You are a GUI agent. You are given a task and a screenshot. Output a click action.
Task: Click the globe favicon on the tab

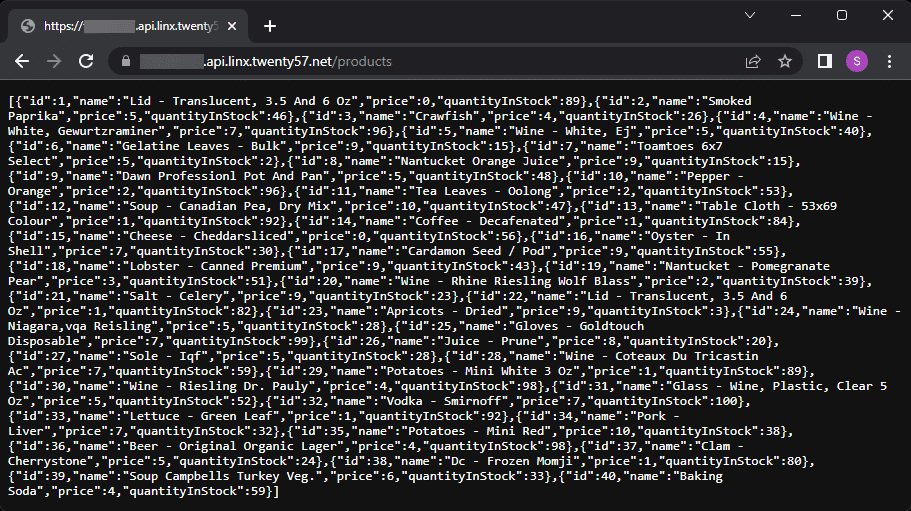point(27,26)
